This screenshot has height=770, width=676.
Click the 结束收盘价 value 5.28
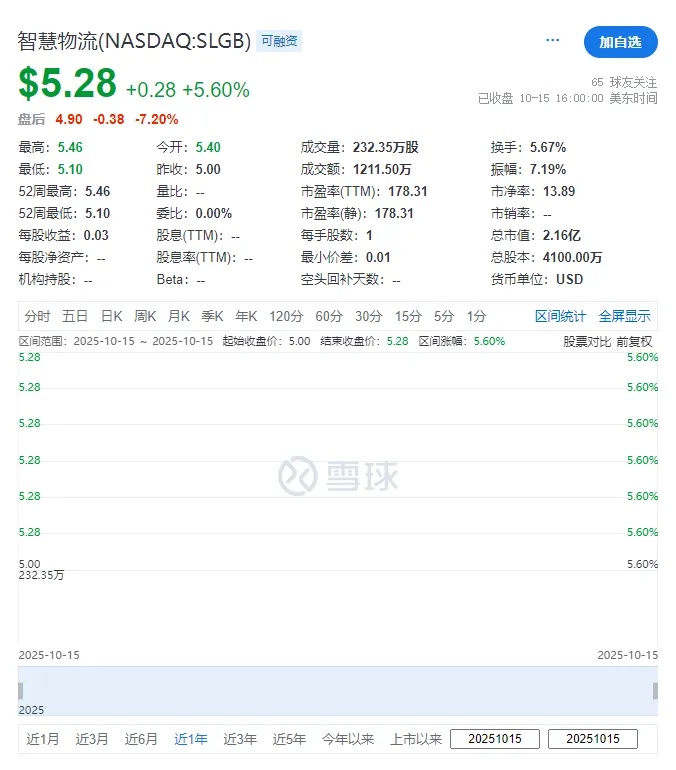coord(397,341)
